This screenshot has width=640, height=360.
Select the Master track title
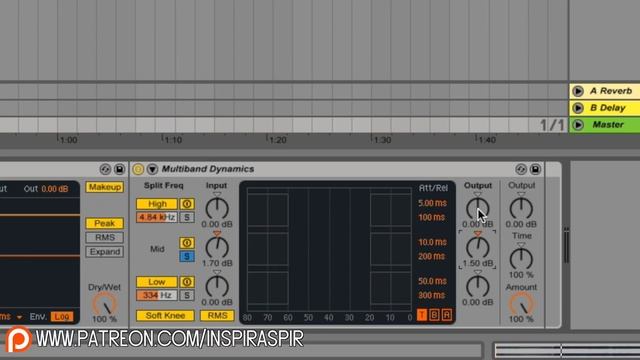point(608,124)
